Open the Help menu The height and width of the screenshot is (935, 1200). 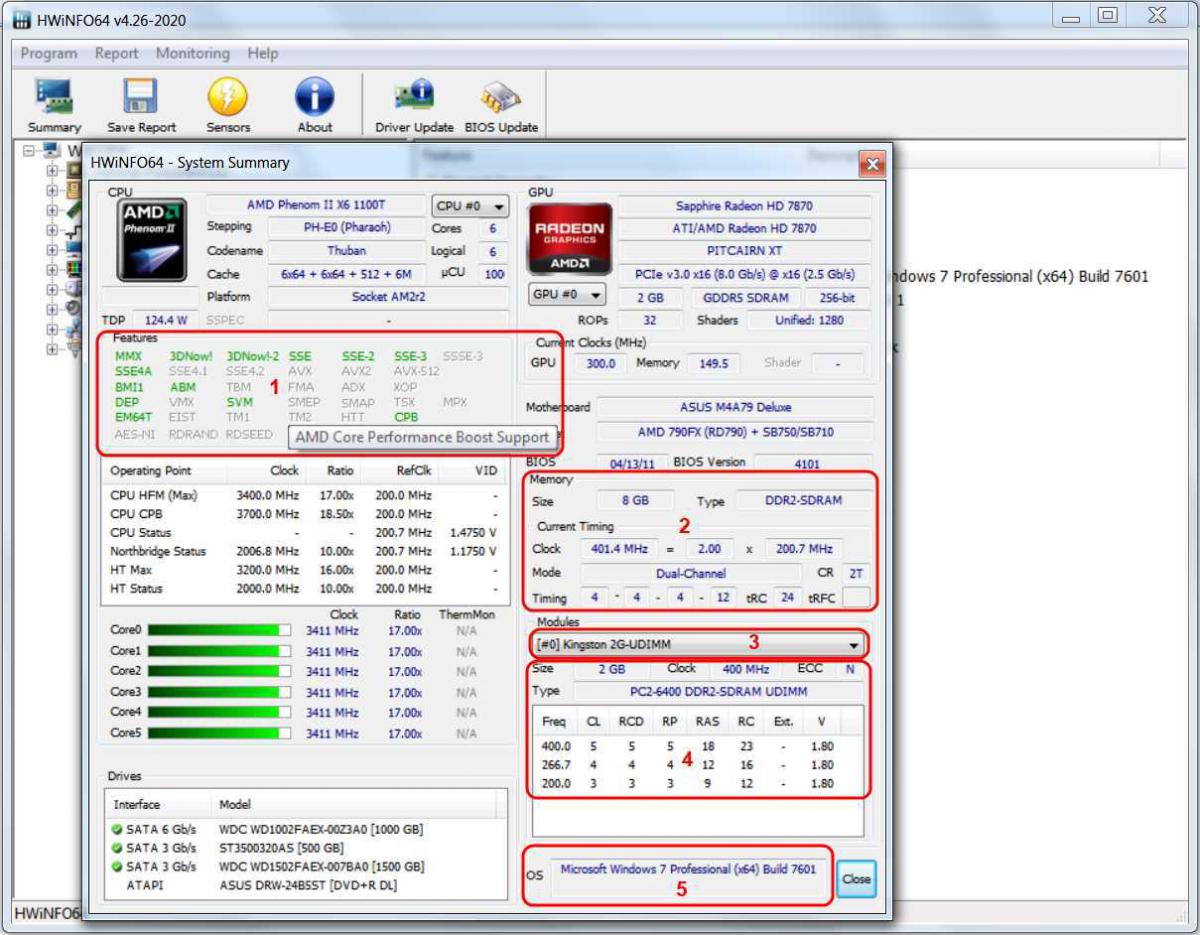(263, 53)
